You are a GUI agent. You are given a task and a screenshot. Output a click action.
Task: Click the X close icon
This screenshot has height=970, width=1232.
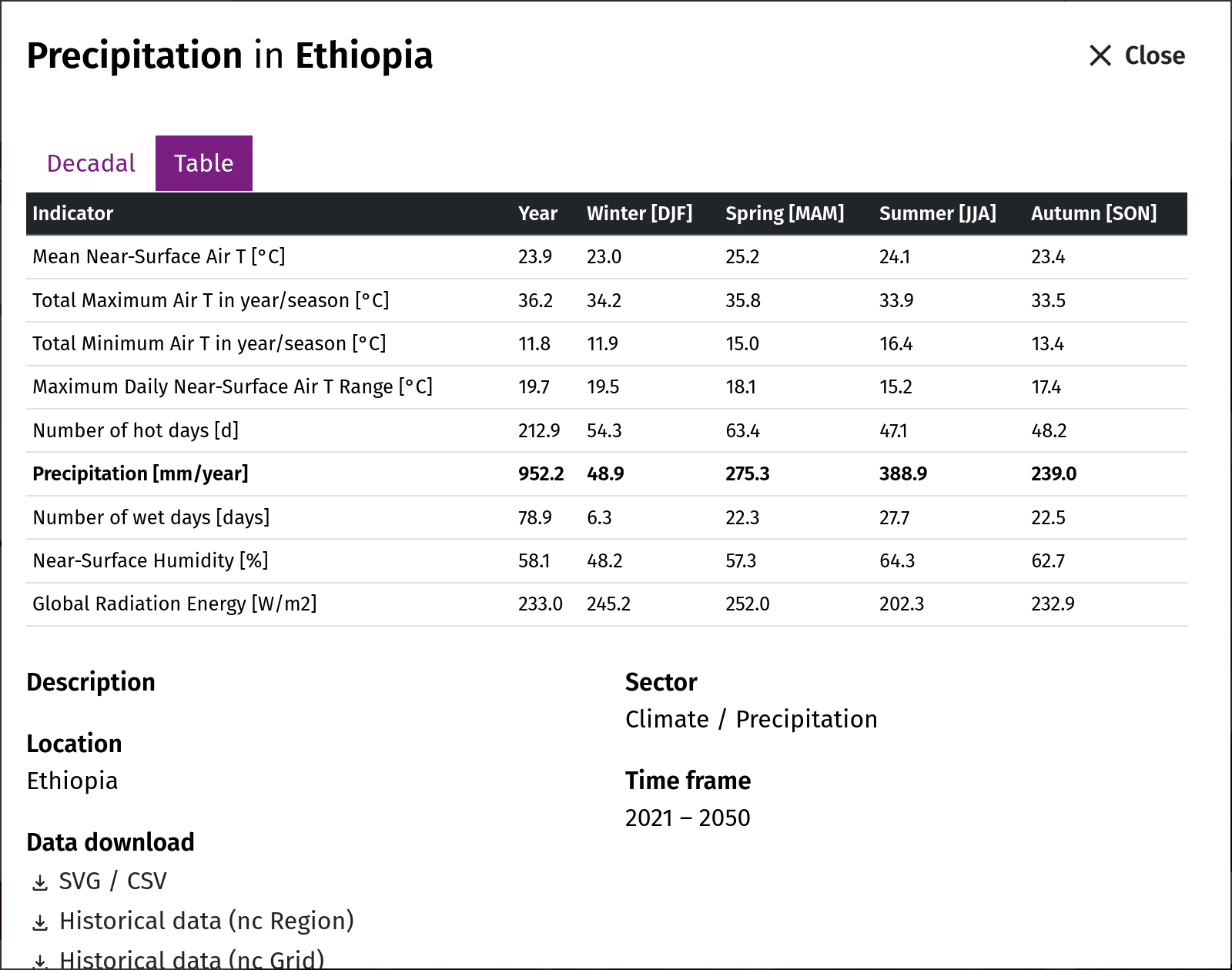pyautogui.click(x=1100, y=55)
